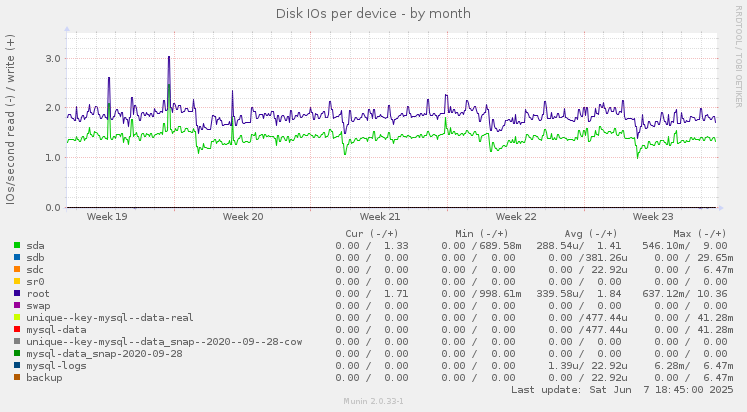Click the 'Week 22' x-axis label
Viewport: 747px width, 412px height.
click(x=516, y=217)
